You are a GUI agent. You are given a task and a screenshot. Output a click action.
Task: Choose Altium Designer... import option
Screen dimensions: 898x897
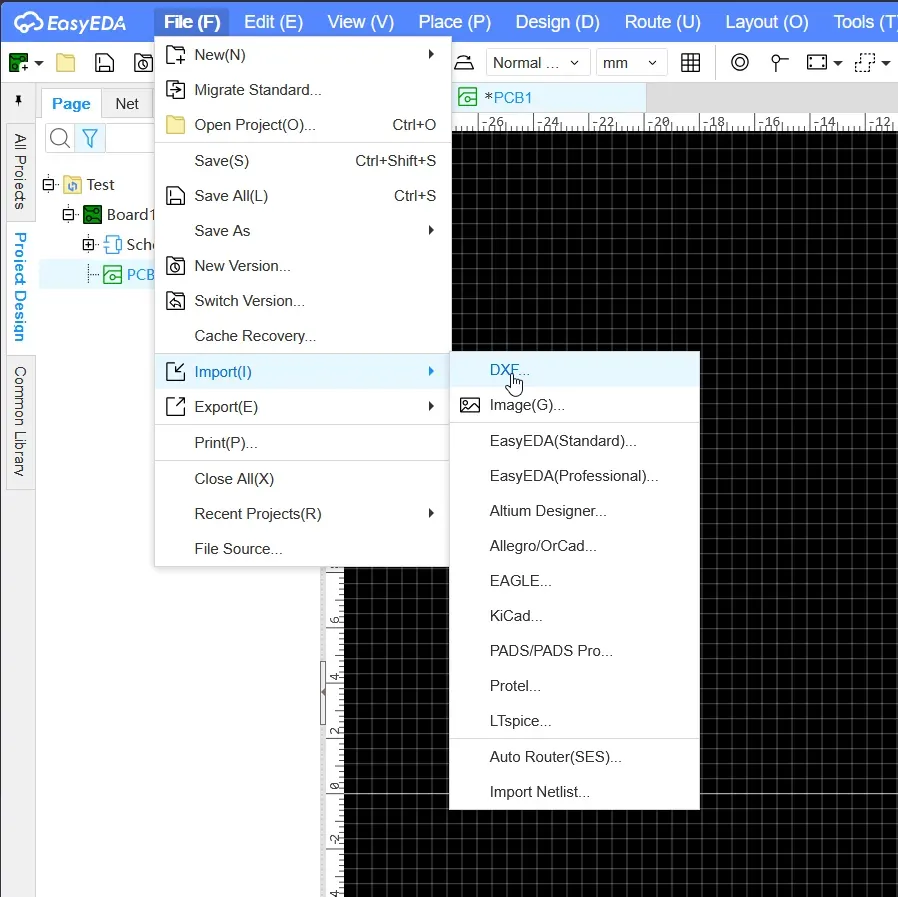pos(548,511)
